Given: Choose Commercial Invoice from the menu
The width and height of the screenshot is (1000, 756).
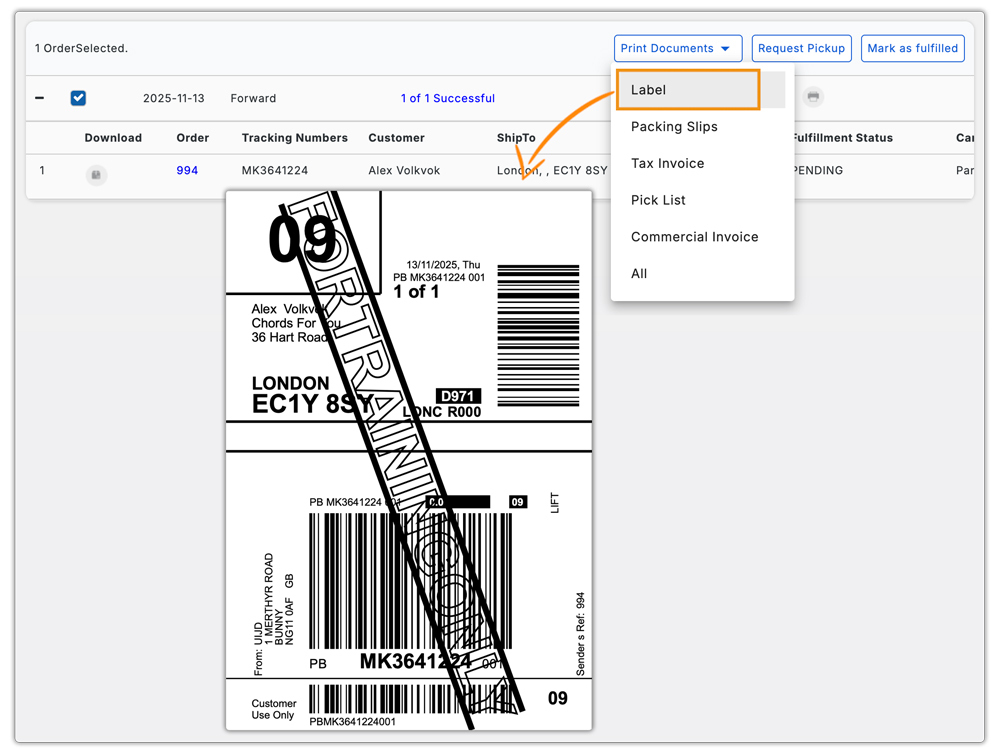Looking at the screenshot, I should tap(694, 237).
